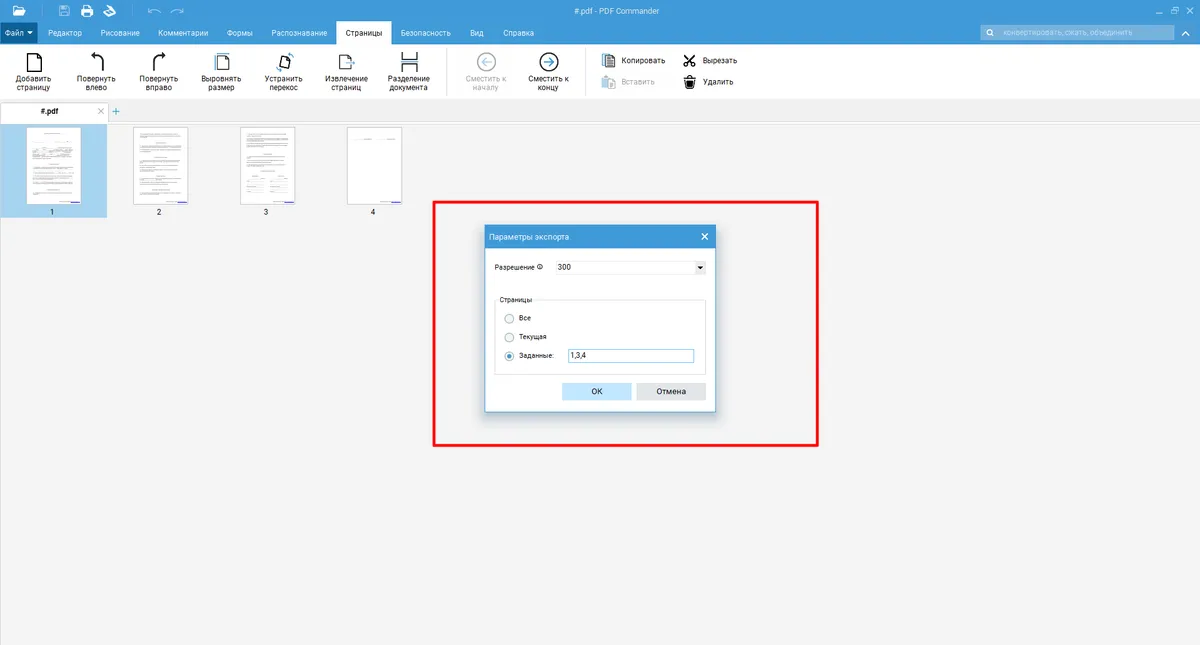Click Вставить in the toolbar
1200x645 pixels.
[628, 82]
